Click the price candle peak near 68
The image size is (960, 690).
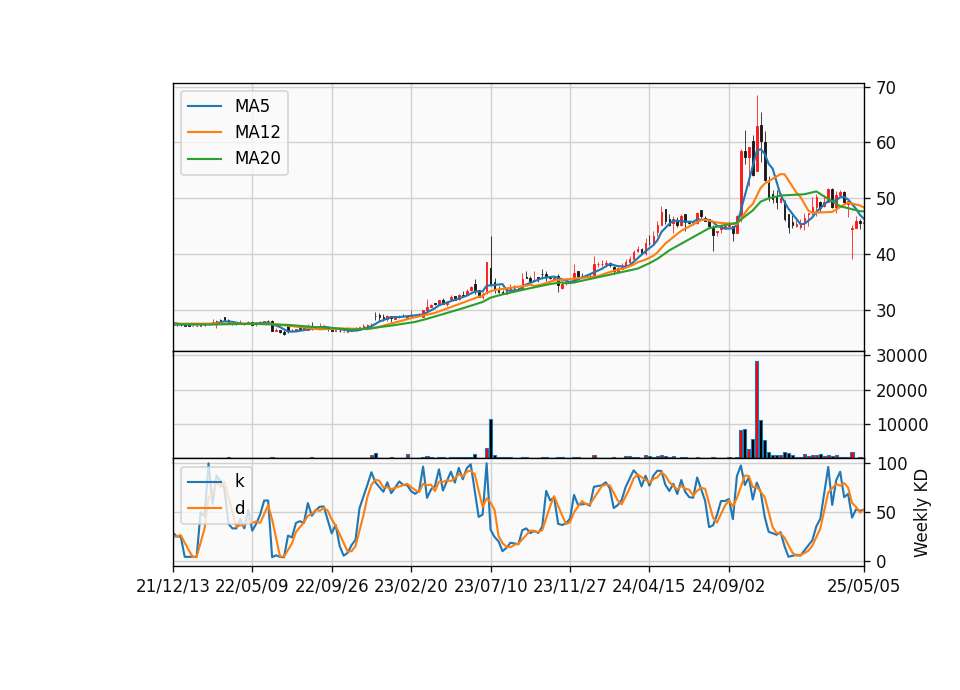point(757,135)
